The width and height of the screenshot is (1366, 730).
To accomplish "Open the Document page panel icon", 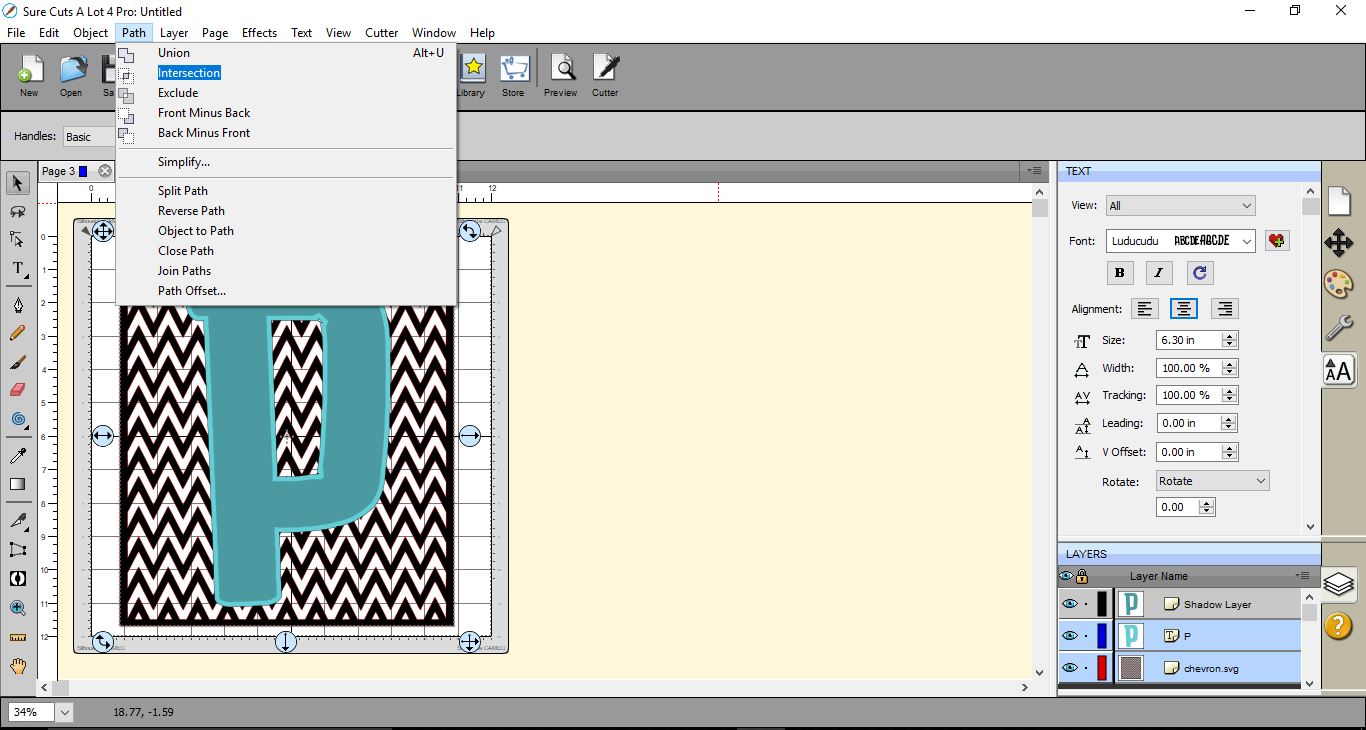I will [1339, 200].
